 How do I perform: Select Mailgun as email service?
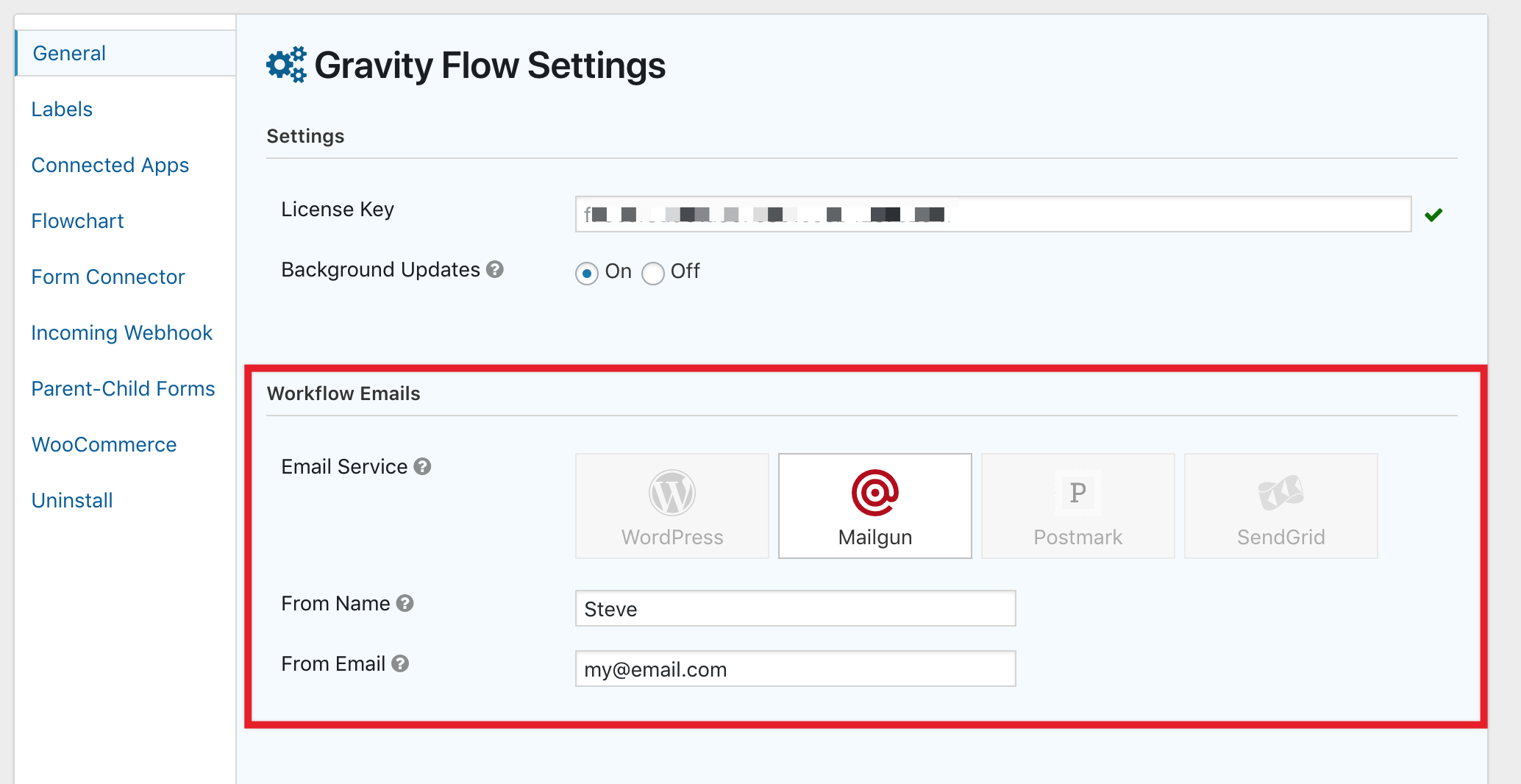(875, 506)
